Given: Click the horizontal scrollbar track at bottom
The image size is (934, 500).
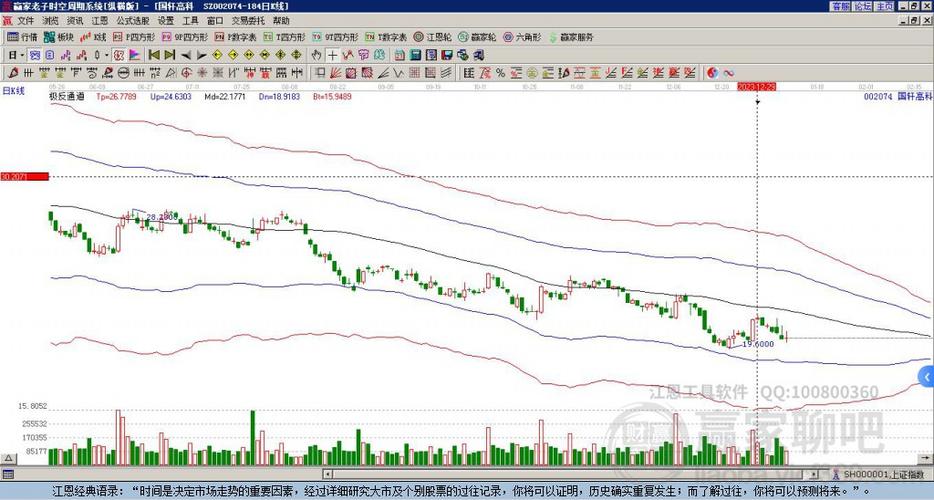Looking at the screenshot, I should click(572, 474).
